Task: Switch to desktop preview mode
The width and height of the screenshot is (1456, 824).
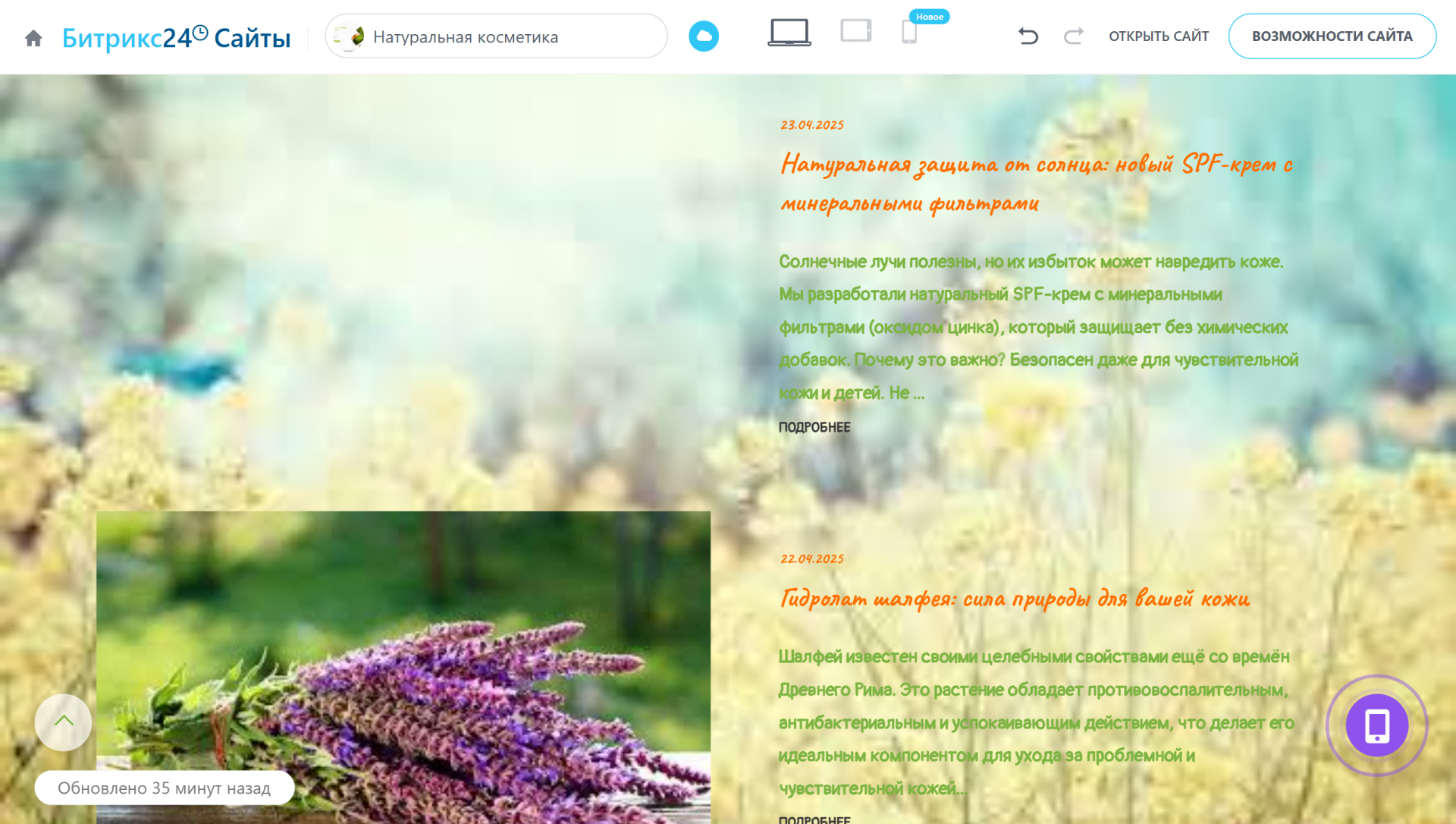Action: click(x=789, y=33)
